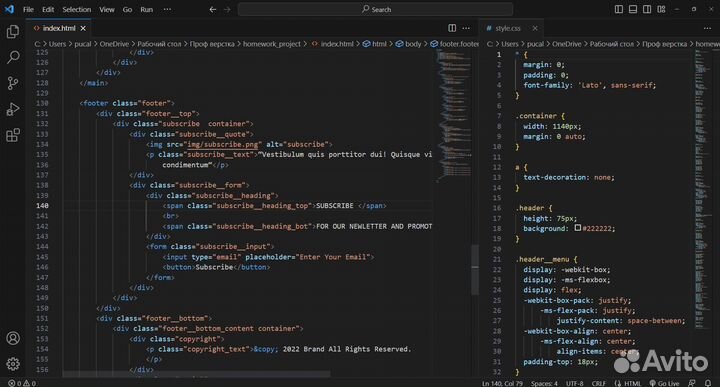Open more actions for style.css editor
This screenshot has height=387, width=720.
(707, 28)
